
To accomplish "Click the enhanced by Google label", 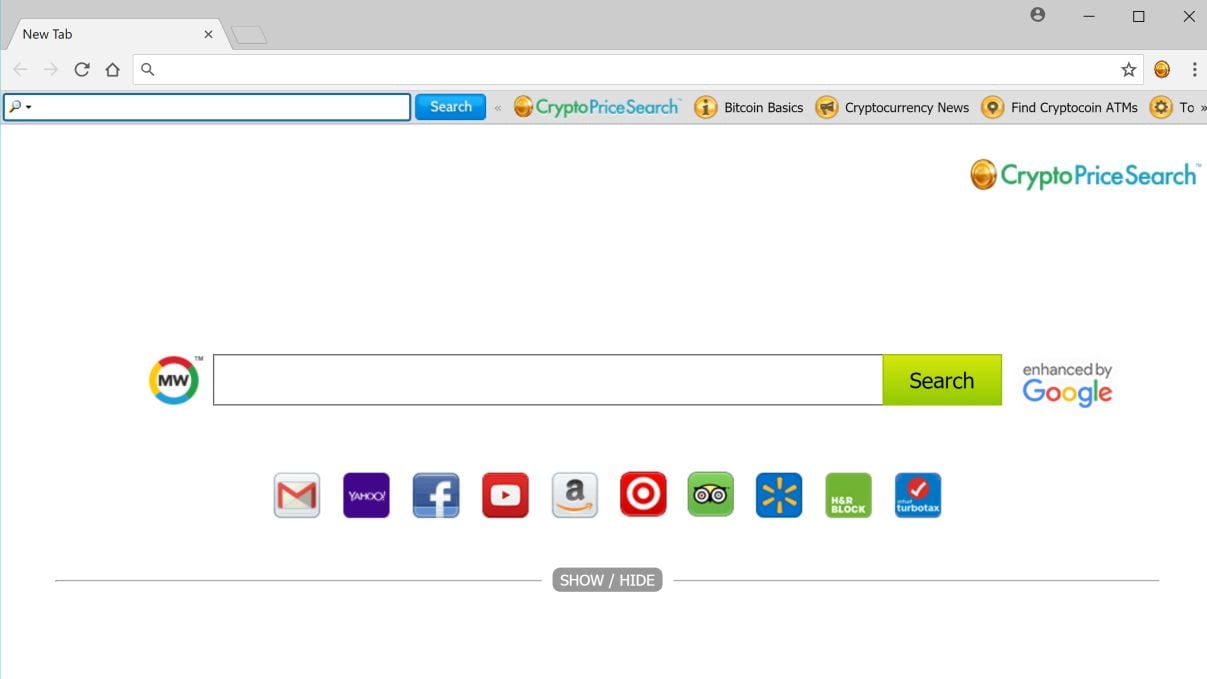I will point(1067,384).
